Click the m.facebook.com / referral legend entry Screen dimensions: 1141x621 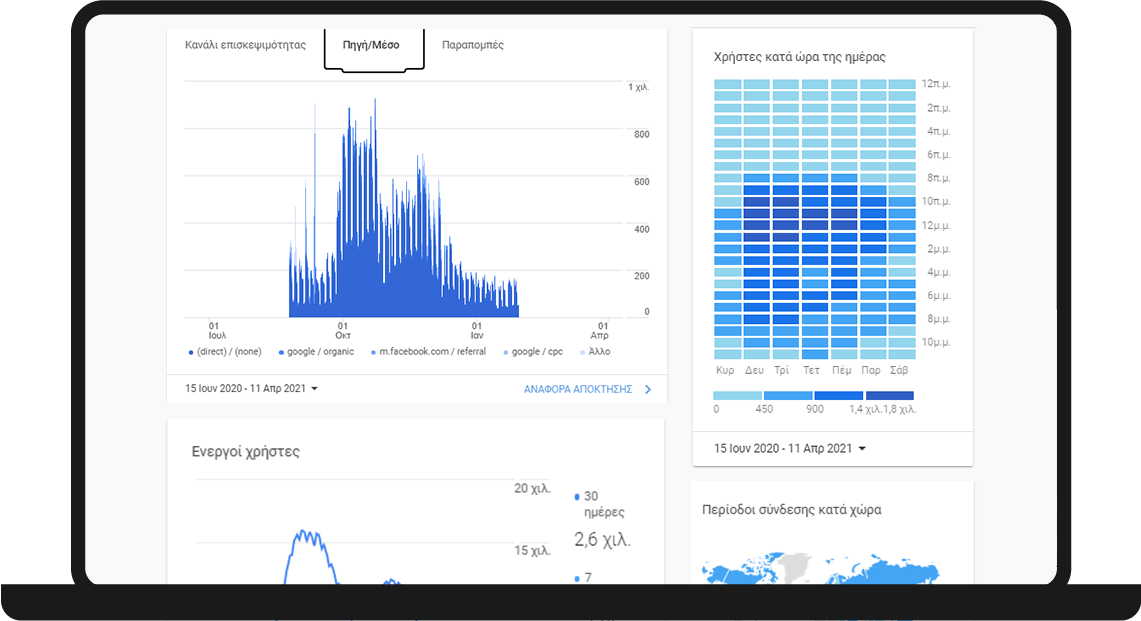[x=429, y=352]
